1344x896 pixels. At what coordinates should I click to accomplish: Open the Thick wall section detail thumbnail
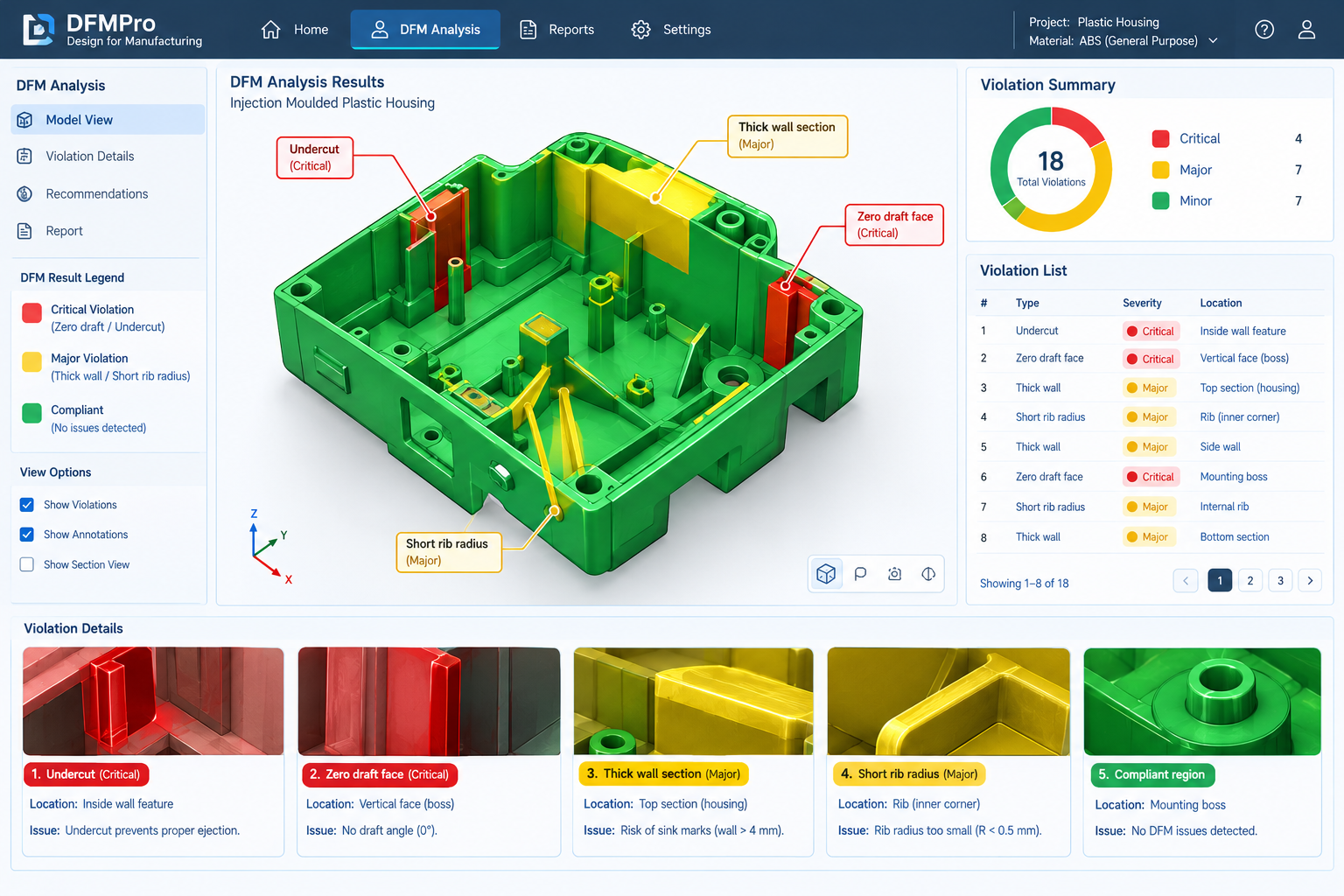693,701
